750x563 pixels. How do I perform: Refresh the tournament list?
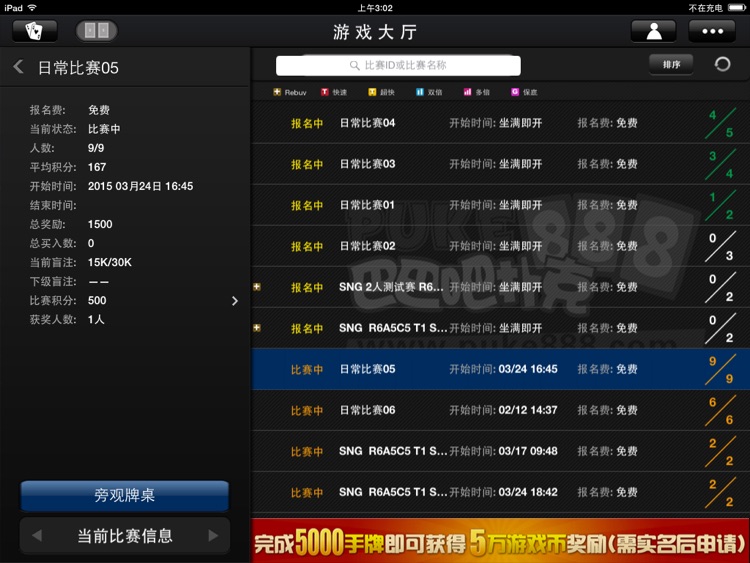(x=722, y=64)
